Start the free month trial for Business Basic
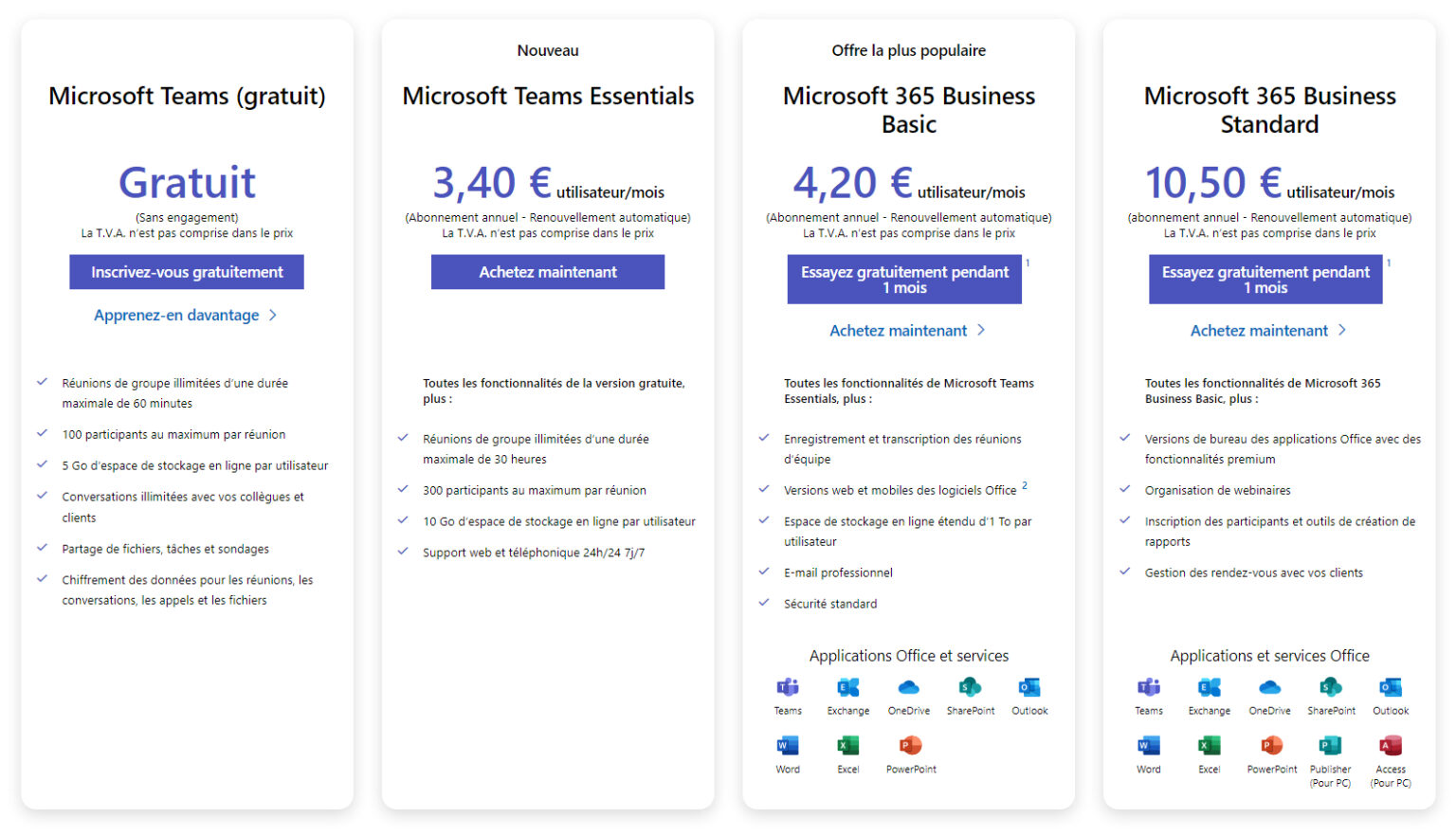 [904, 280]
